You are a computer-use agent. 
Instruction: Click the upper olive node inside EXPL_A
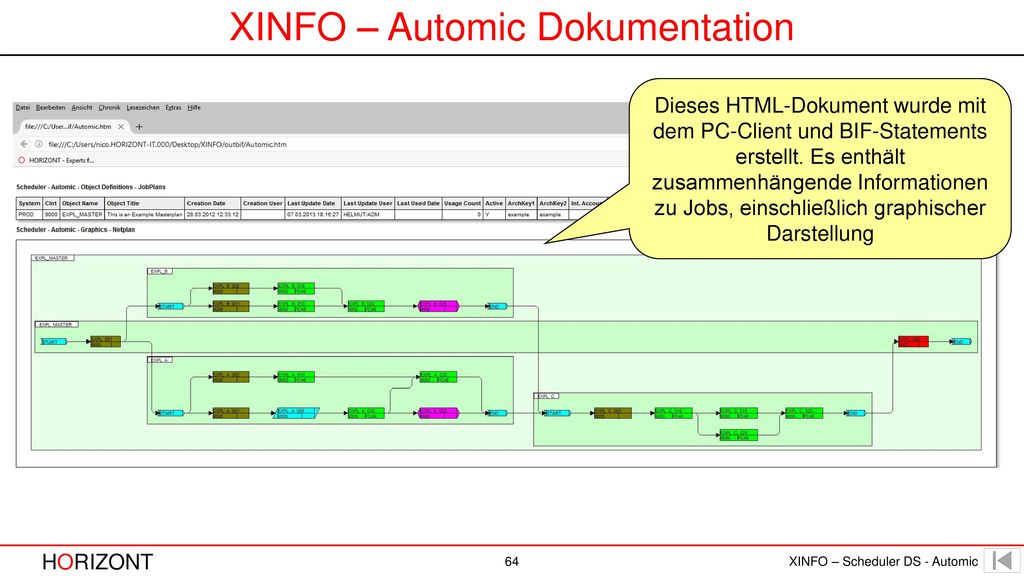coord(231,377)
